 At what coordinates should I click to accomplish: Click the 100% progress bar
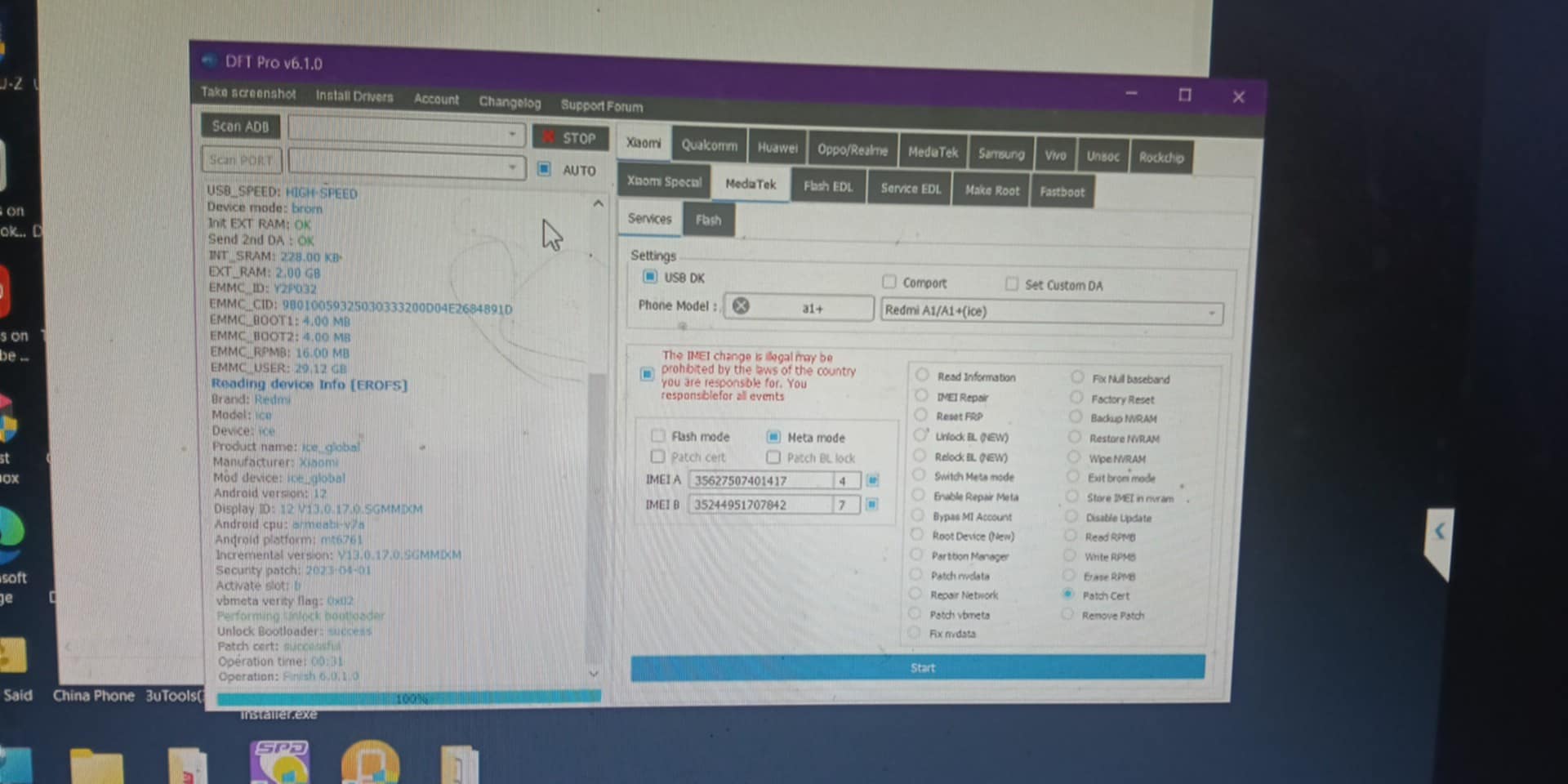point(409,698)
